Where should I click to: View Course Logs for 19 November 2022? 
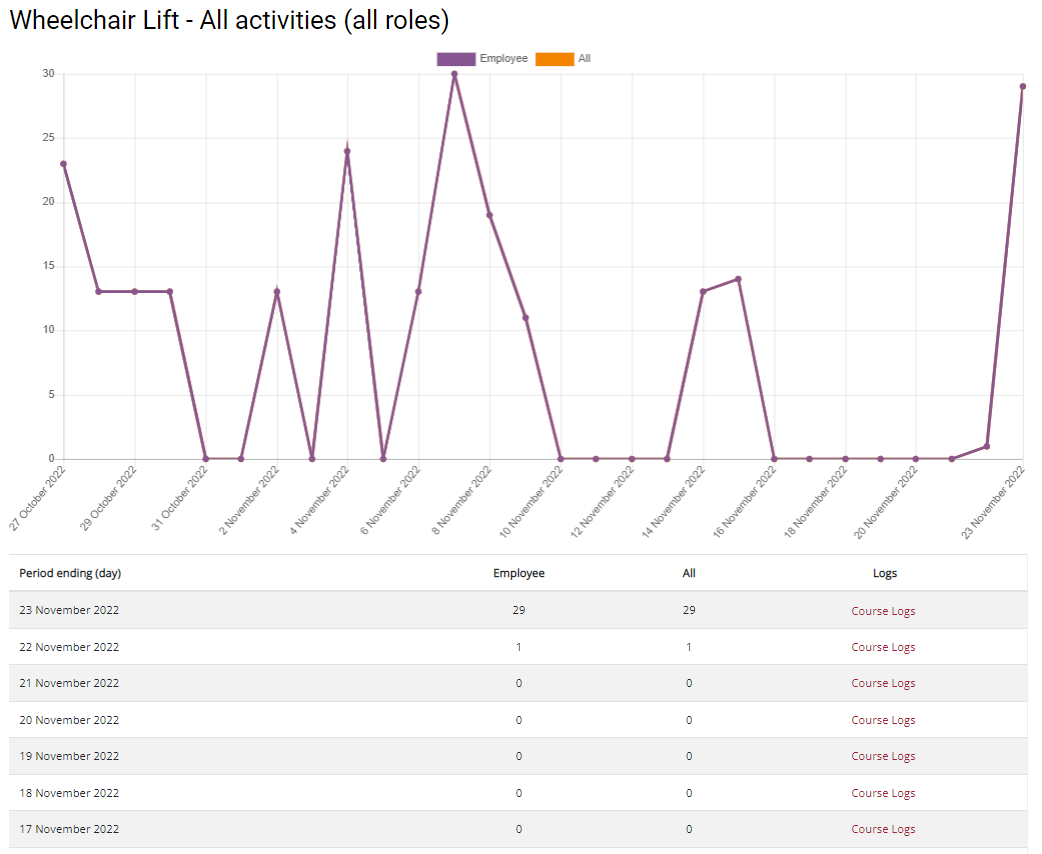point(883,757)
